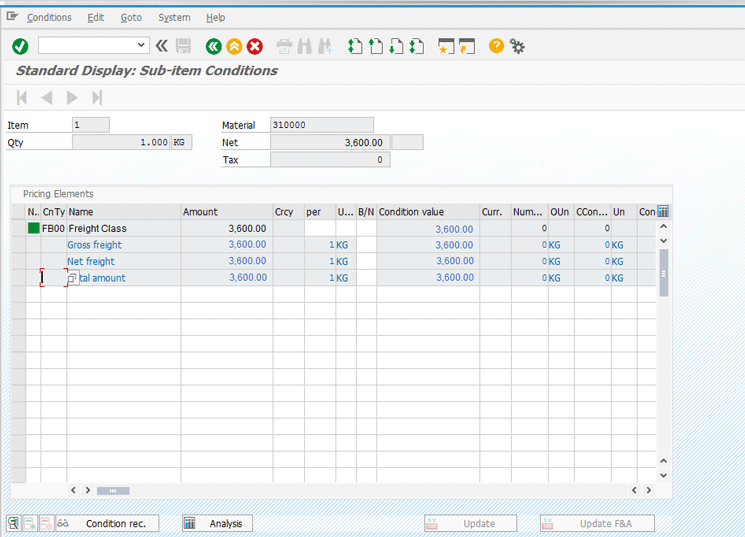Viewport: 745px width, 537px height.
Task: Click the Condition rec. button
Action: pos(106,523)
